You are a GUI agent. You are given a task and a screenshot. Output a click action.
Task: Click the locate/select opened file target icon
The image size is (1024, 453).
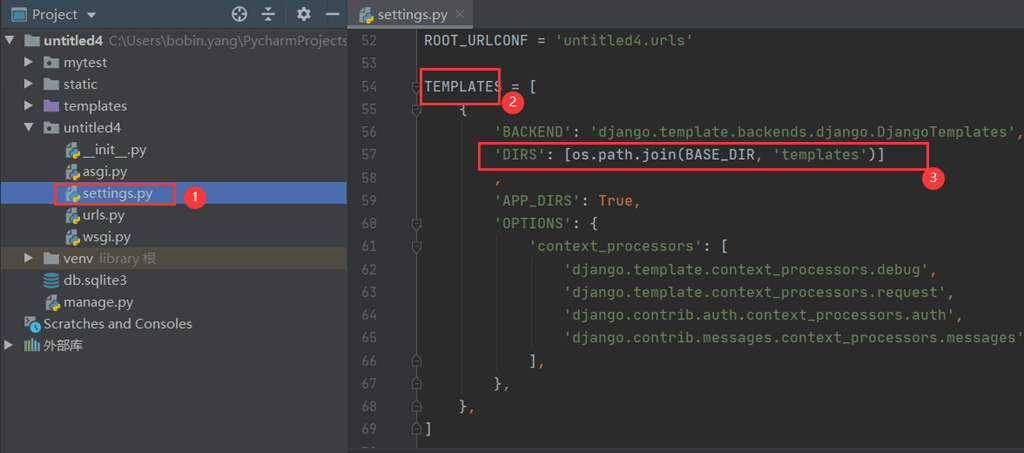(x=239, y=15)
